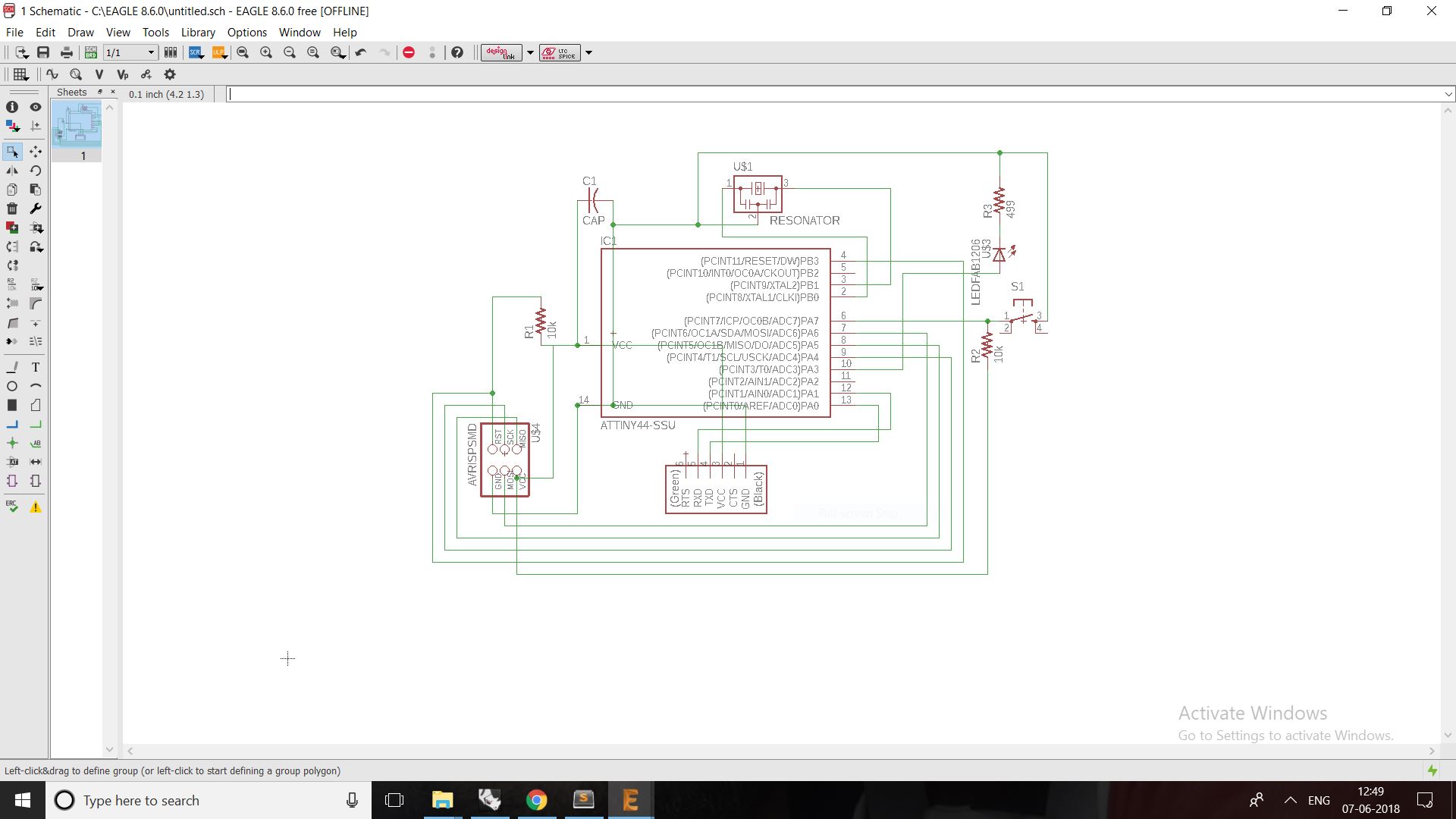Select sheet 1 thumbnail
This screenshot has width=1456, height=819.
point(77,124)
